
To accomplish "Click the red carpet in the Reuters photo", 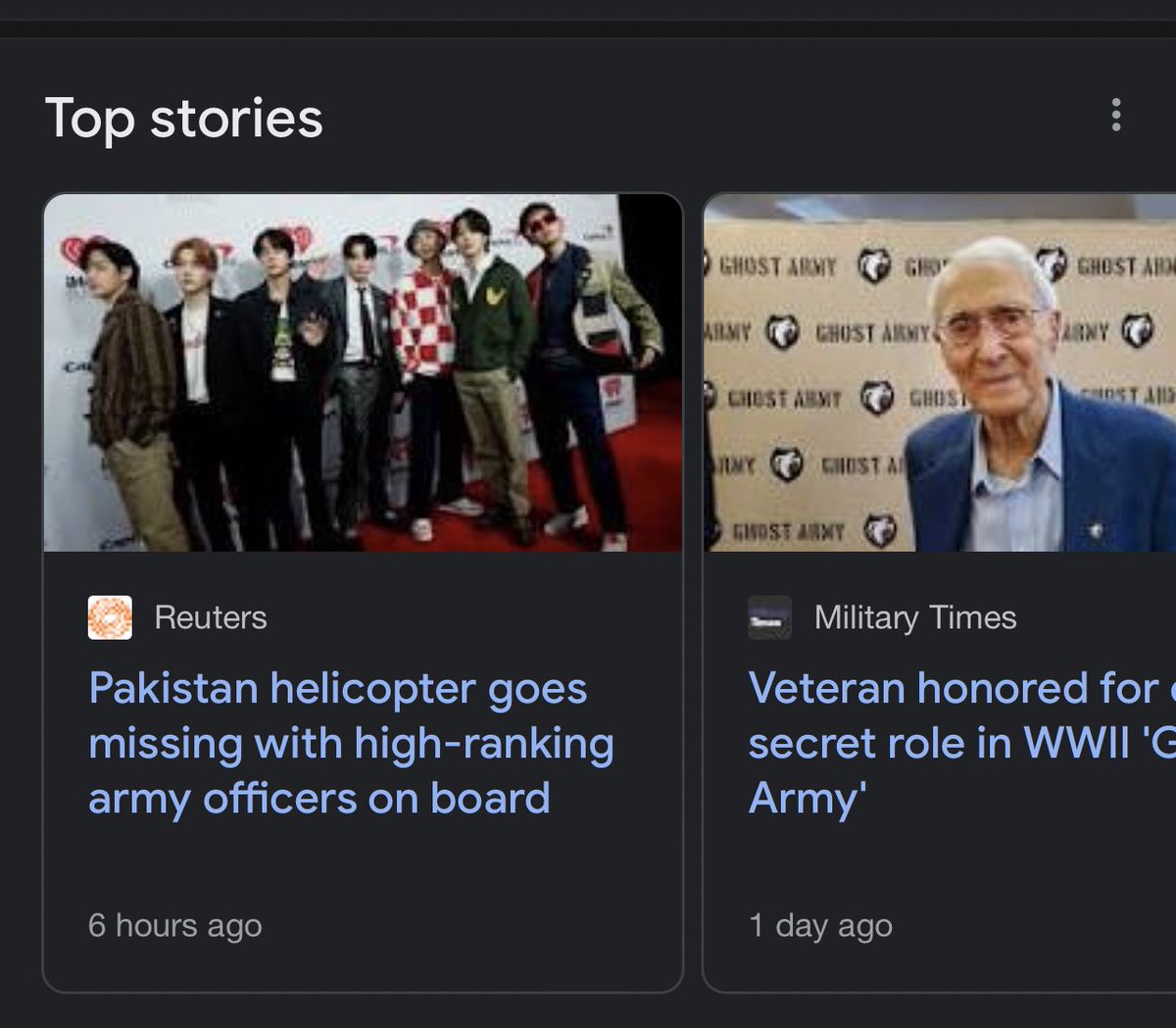I will [x=588, y=470].
